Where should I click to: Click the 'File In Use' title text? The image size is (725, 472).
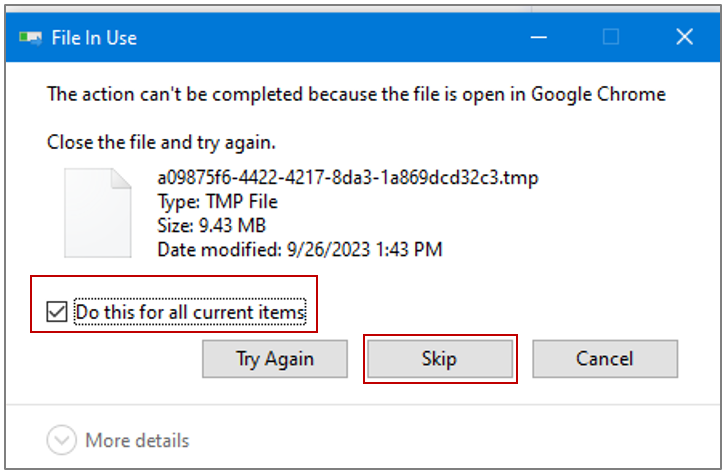tap(94, 38)
